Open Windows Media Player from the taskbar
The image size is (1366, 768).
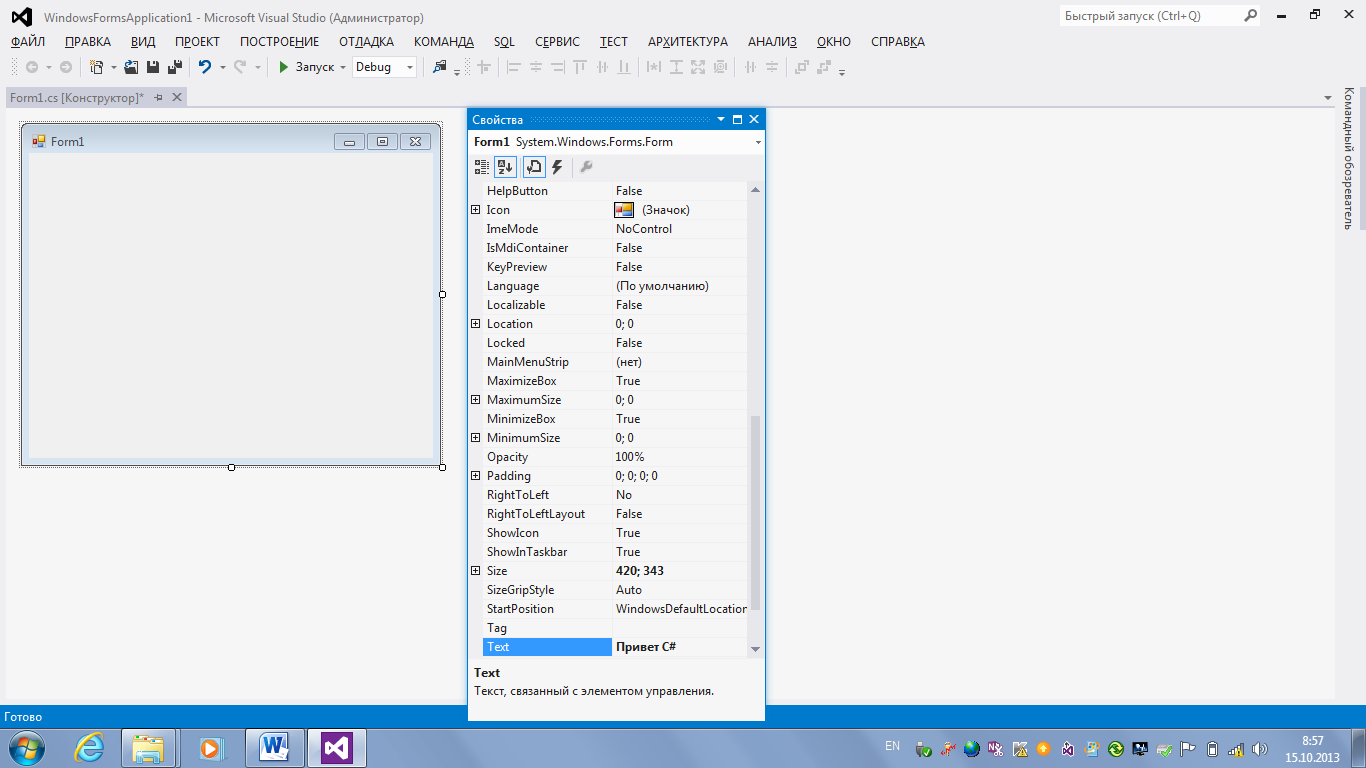(x=210, y=748)
